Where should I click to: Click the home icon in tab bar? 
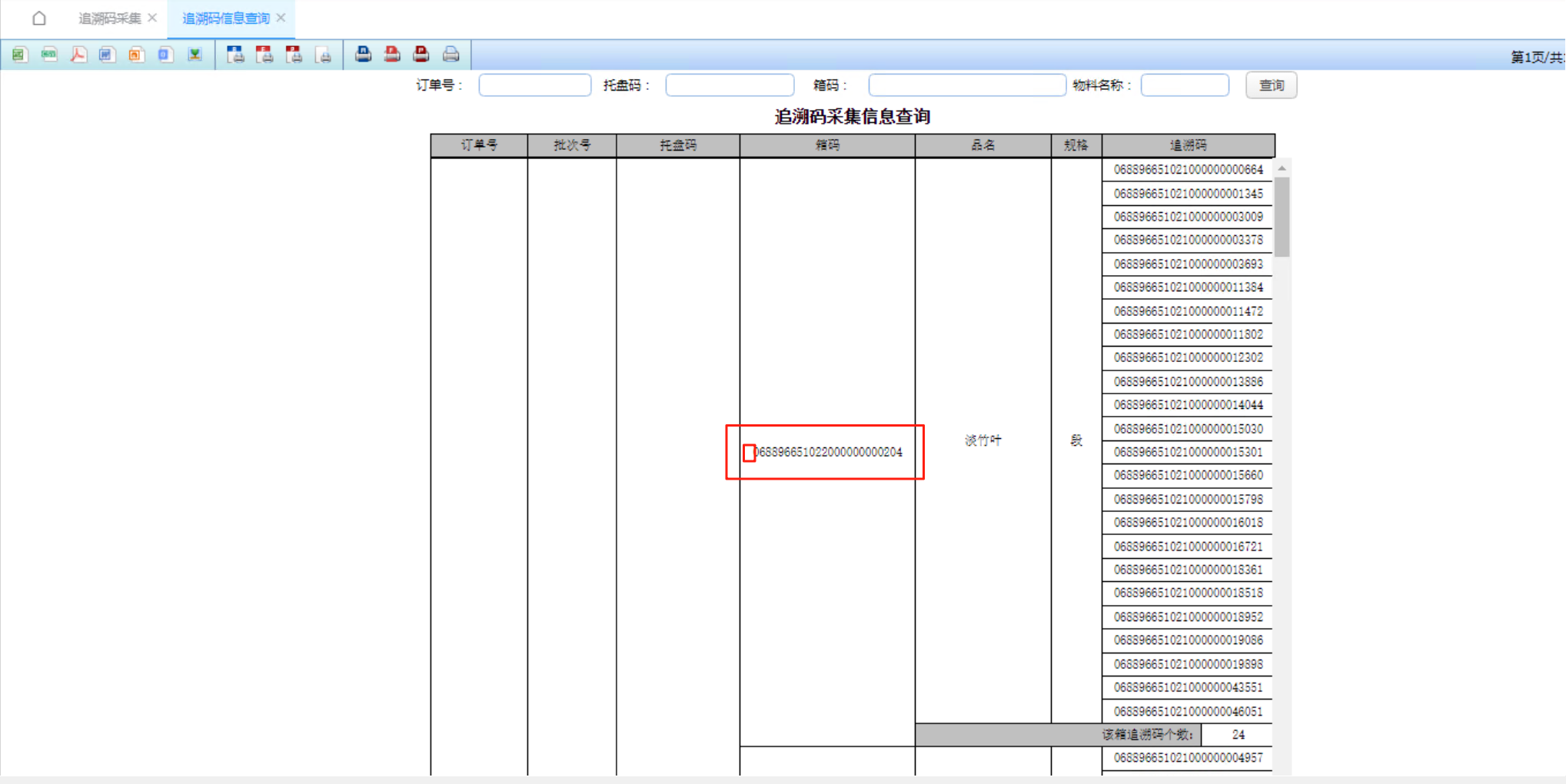(38, 17)
